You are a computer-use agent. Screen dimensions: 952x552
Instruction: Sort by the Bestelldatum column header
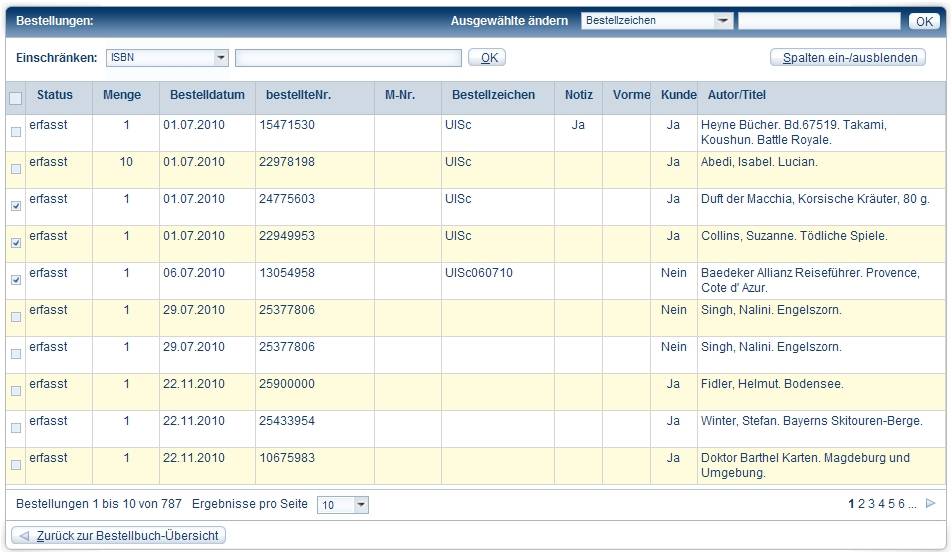click(207, 95)
